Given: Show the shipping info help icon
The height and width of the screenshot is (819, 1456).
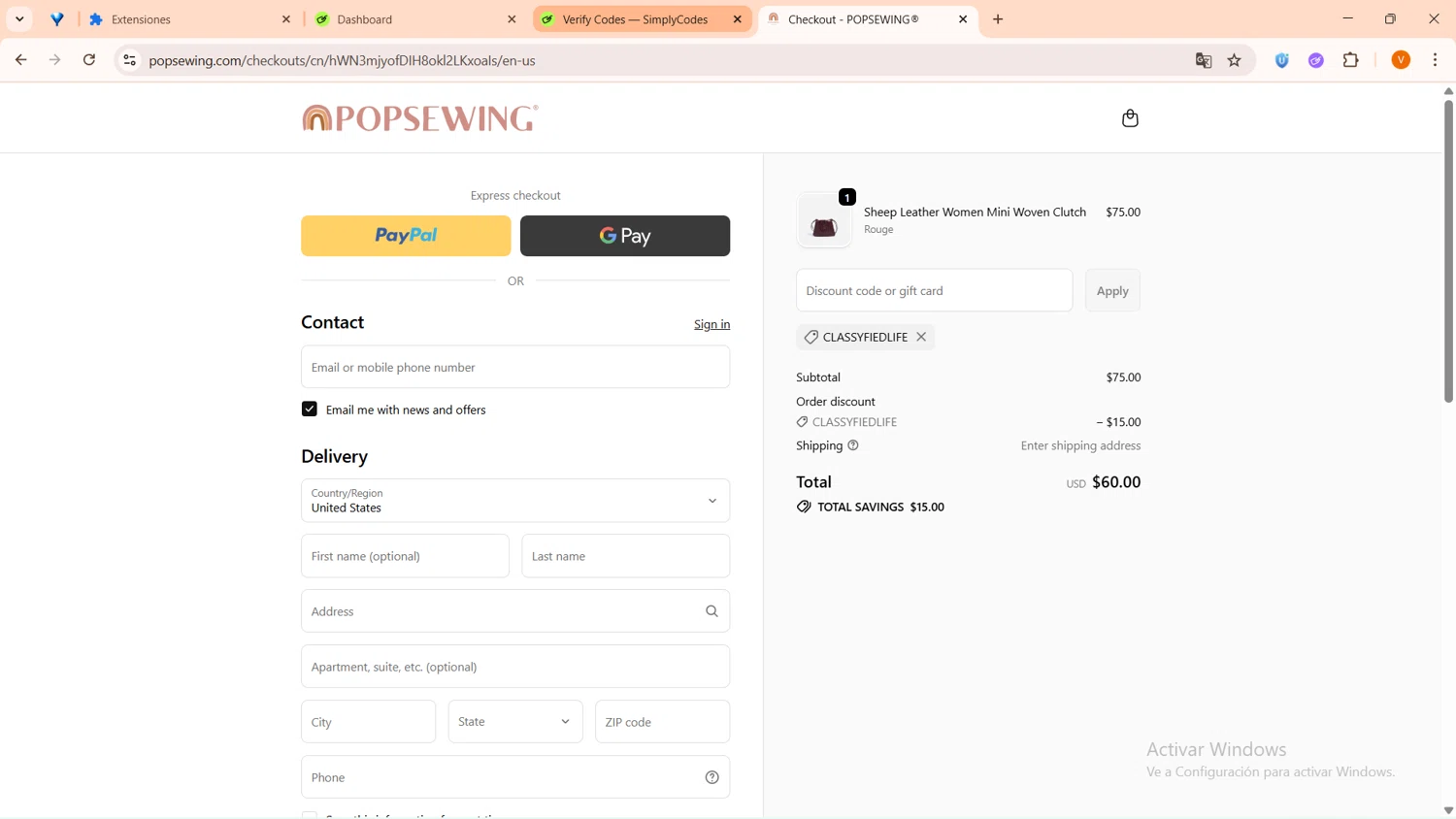Looking at the screenshot, I should pyautogui.click(x=853, y=445).
